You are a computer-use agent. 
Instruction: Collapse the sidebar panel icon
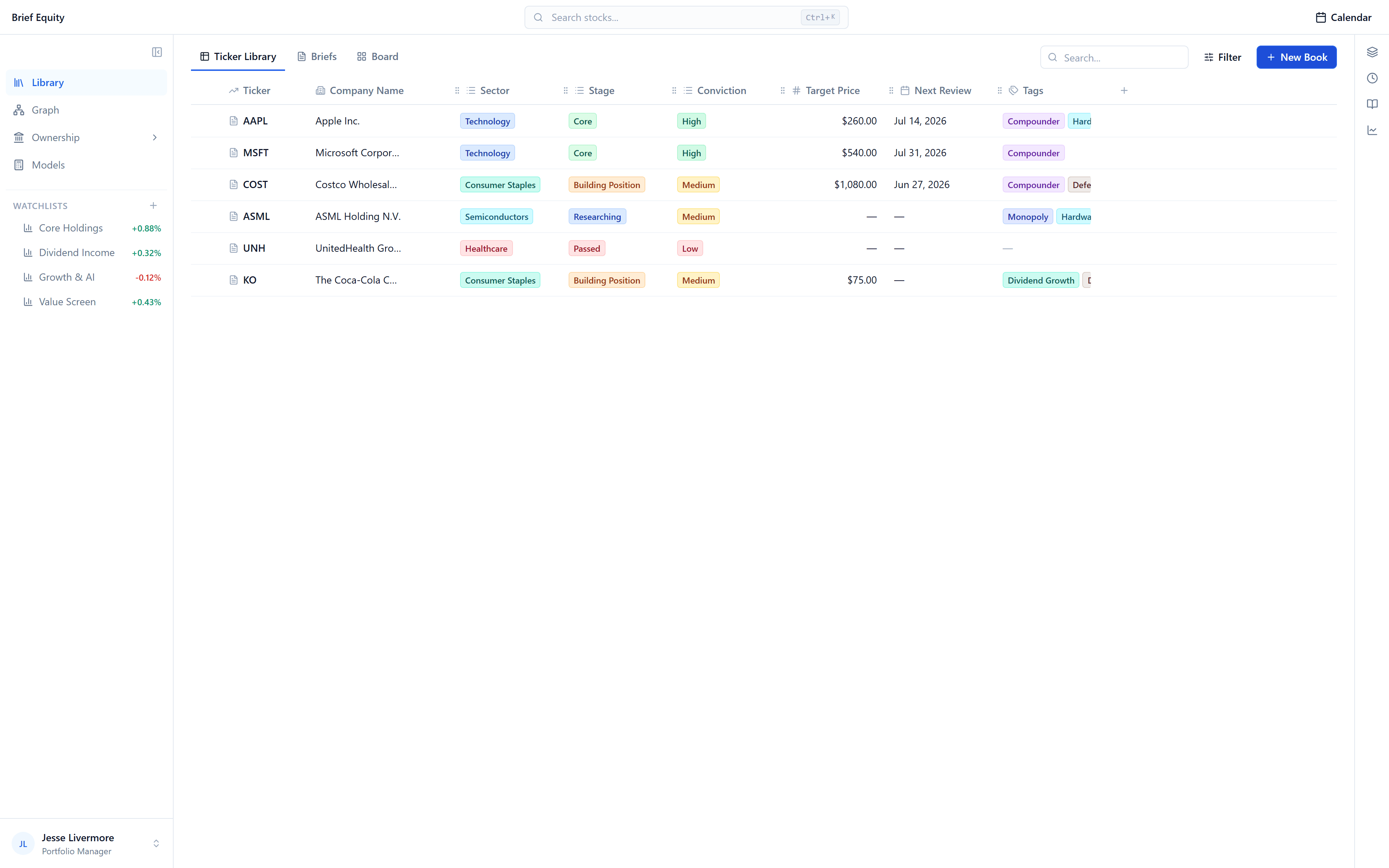(157, 52)
